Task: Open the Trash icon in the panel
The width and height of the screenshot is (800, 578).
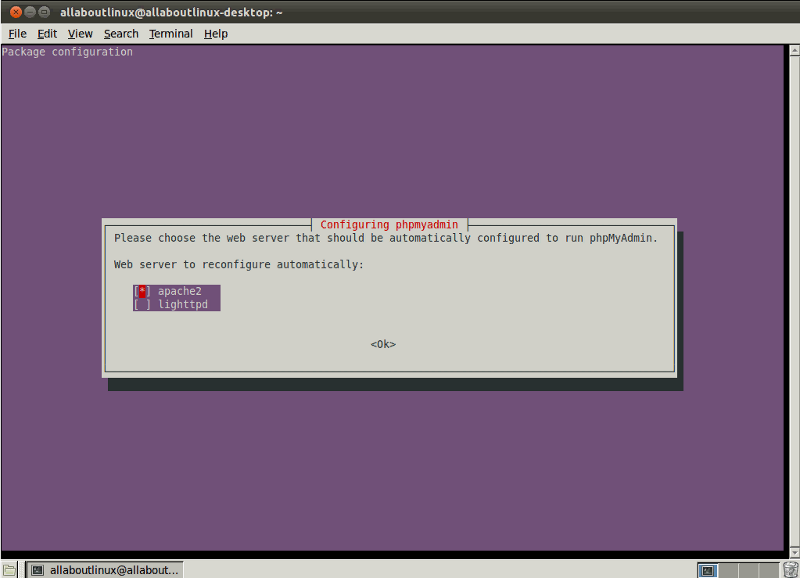Action: tap(791, 570)
